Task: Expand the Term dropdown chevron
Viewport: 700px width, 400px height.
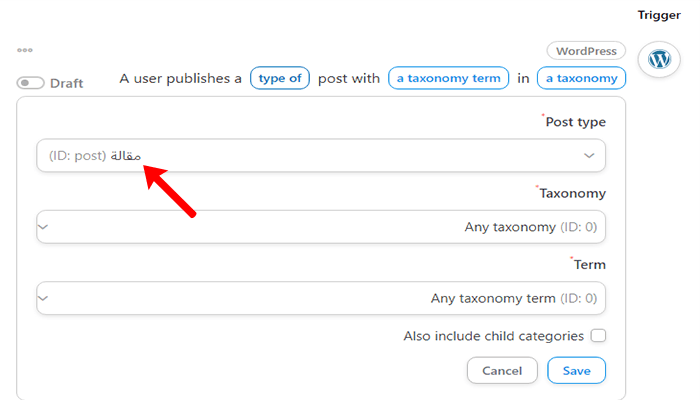Action: tap(43, 298)
